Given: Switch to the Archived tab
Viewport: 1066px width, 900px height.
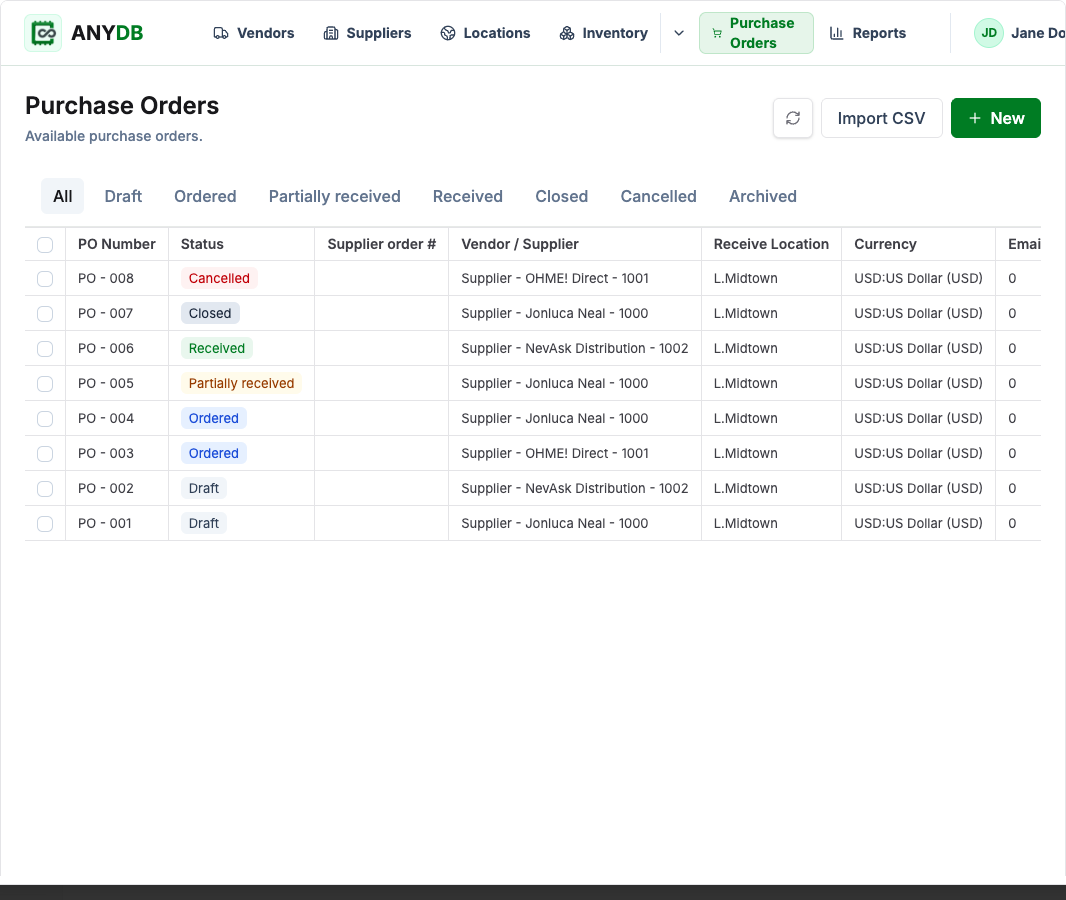Looking at the screenshot, I should [763, 196].
